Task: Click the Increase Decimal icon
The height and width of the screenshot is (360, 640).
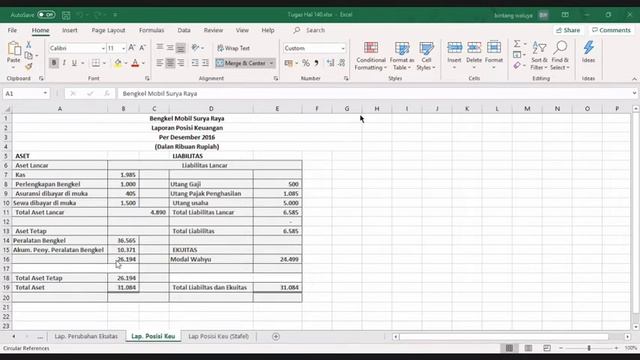Action: point(330,63)
